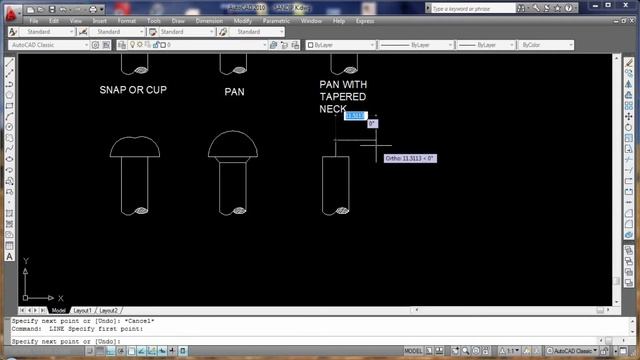Select the Rectangle draw tool
Screen dimensions: 640x360
(x=10, y=105)
